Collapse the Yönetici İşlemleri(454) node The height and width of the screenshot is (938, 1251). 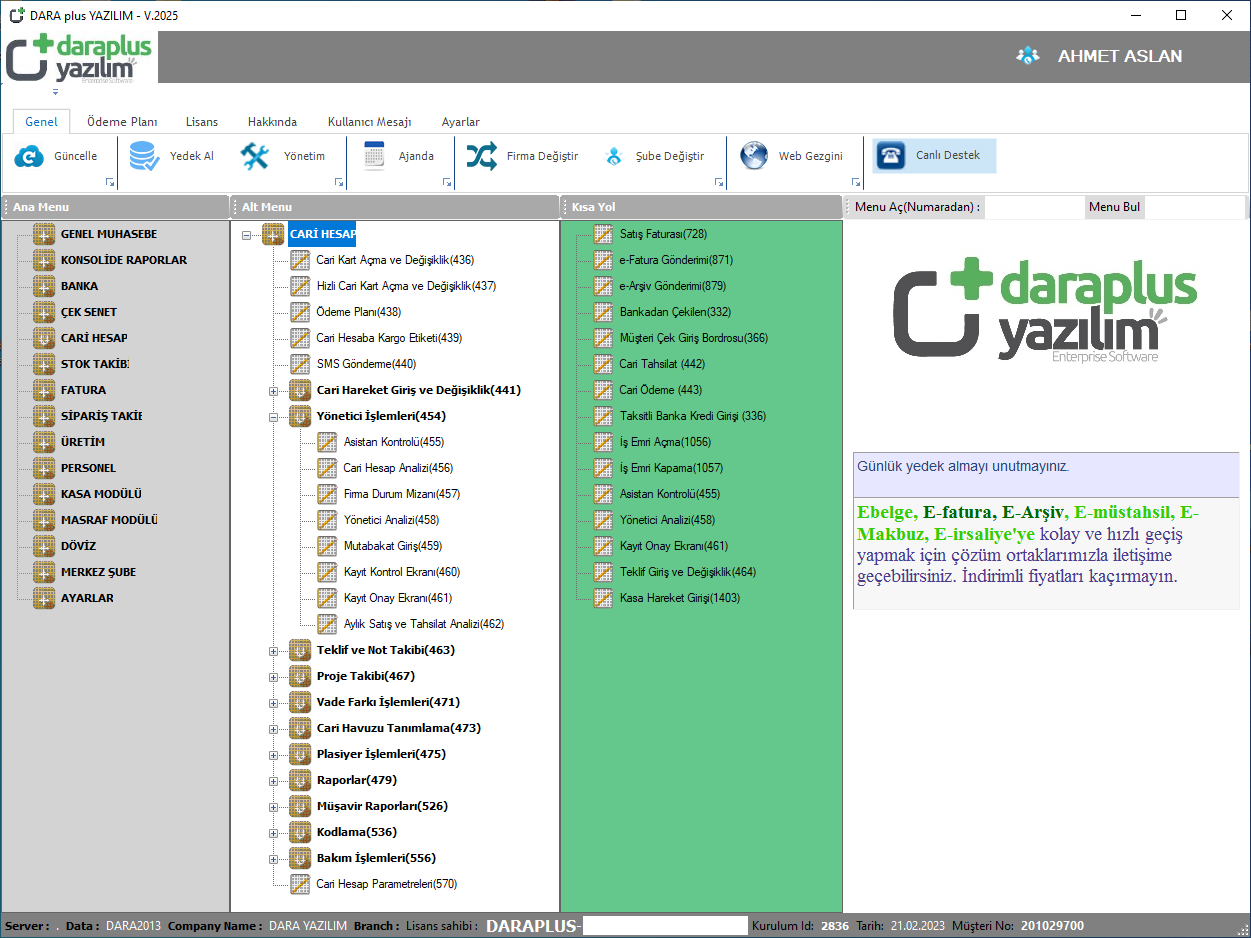pos(274,417)
